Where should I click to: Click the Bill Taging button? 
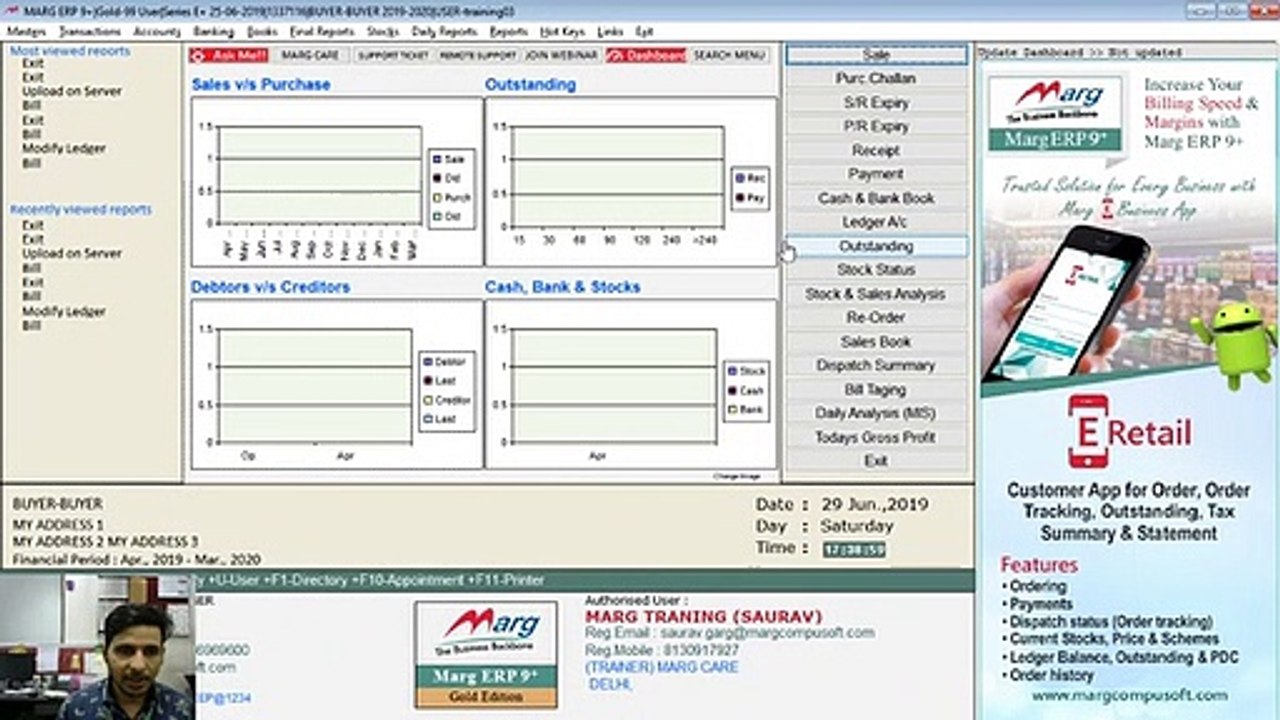876,390
